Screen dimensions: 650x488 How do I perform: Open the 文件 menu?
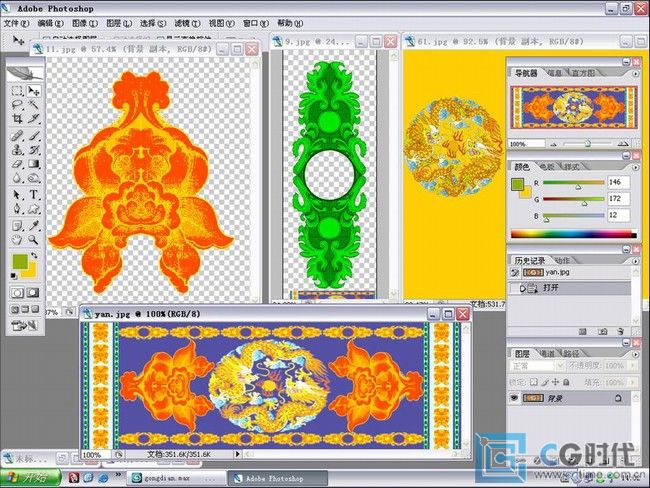(16, 24)
